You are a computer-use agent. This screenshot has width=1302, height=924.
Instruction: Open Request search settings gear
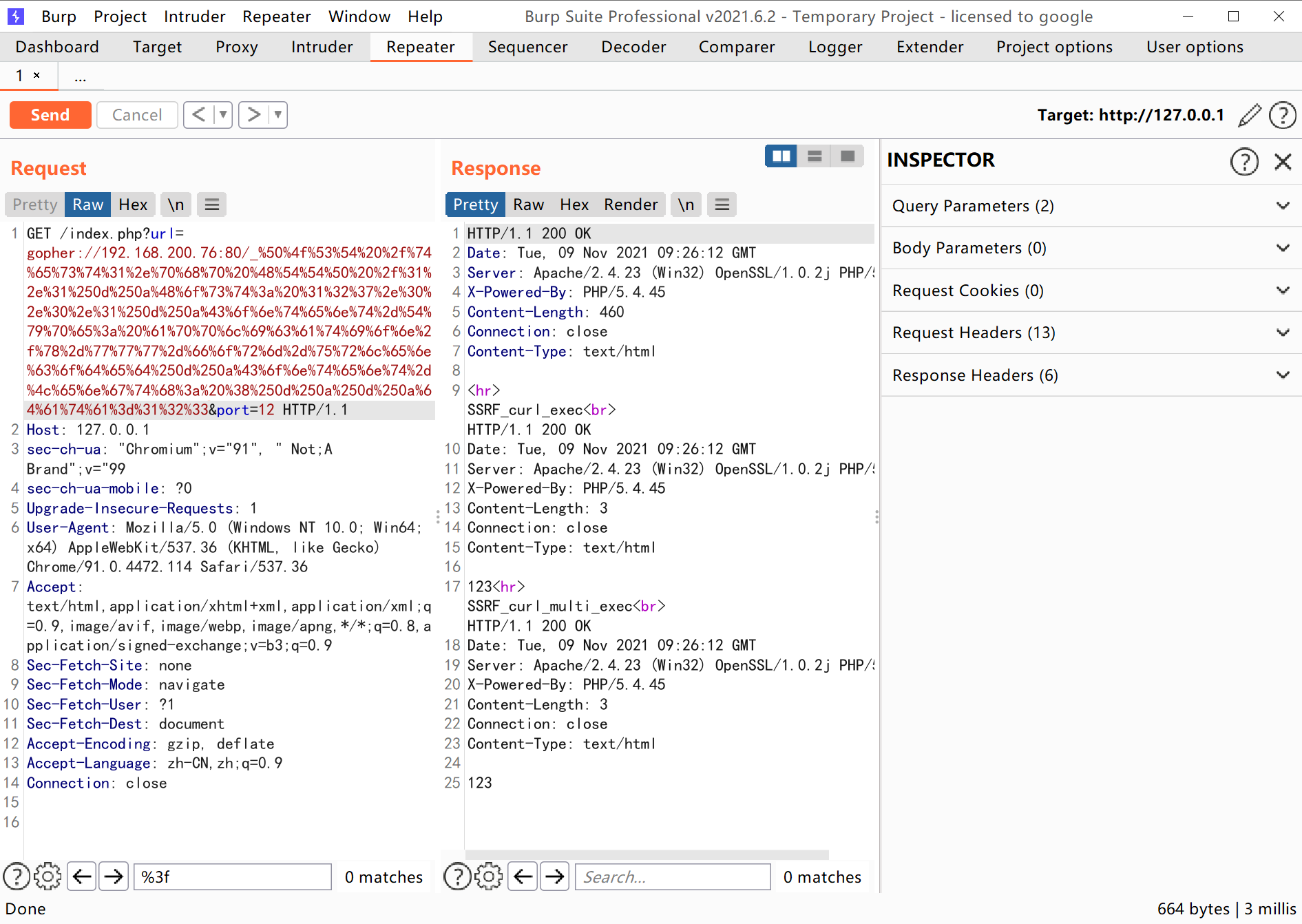(x=48, y=876)
